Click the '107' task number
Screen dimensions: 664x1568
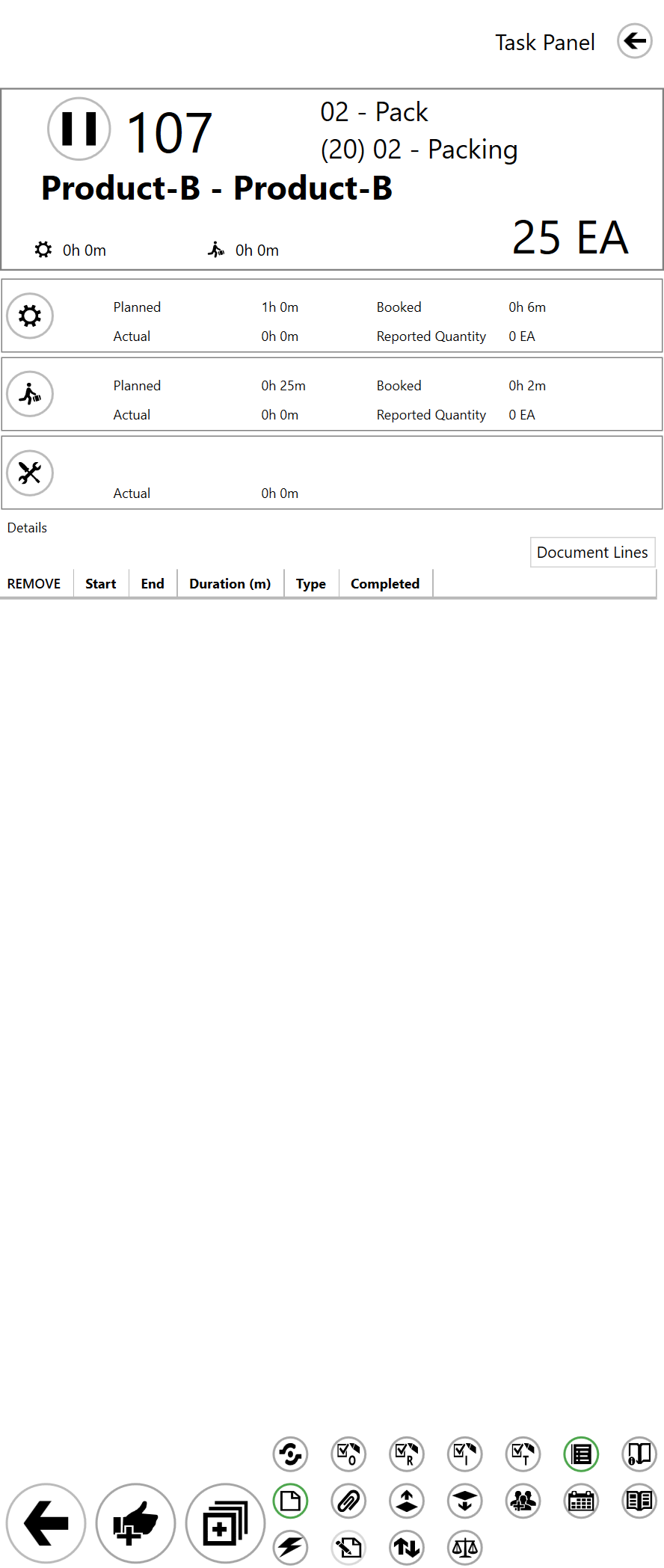(x=170, y=133)
